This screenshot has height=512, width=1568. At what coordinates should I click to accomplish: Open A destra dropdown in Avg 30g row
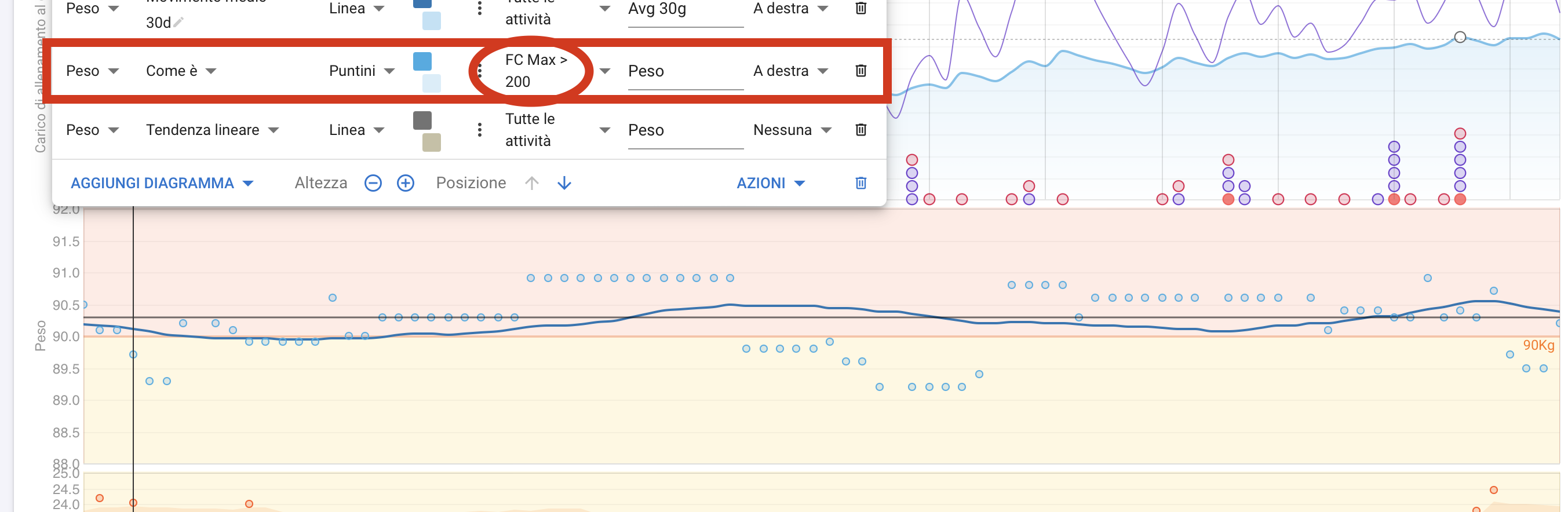coord(791,9)
